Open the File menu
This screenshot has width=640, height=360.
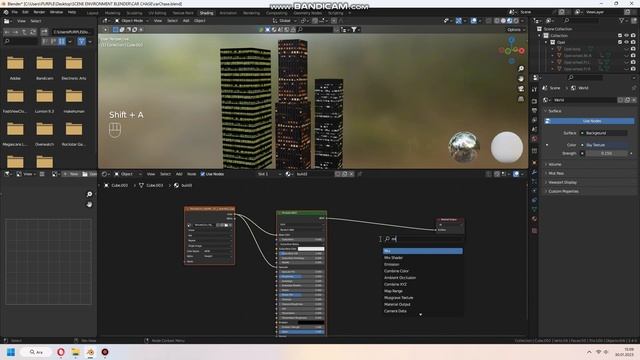point(15,12)
